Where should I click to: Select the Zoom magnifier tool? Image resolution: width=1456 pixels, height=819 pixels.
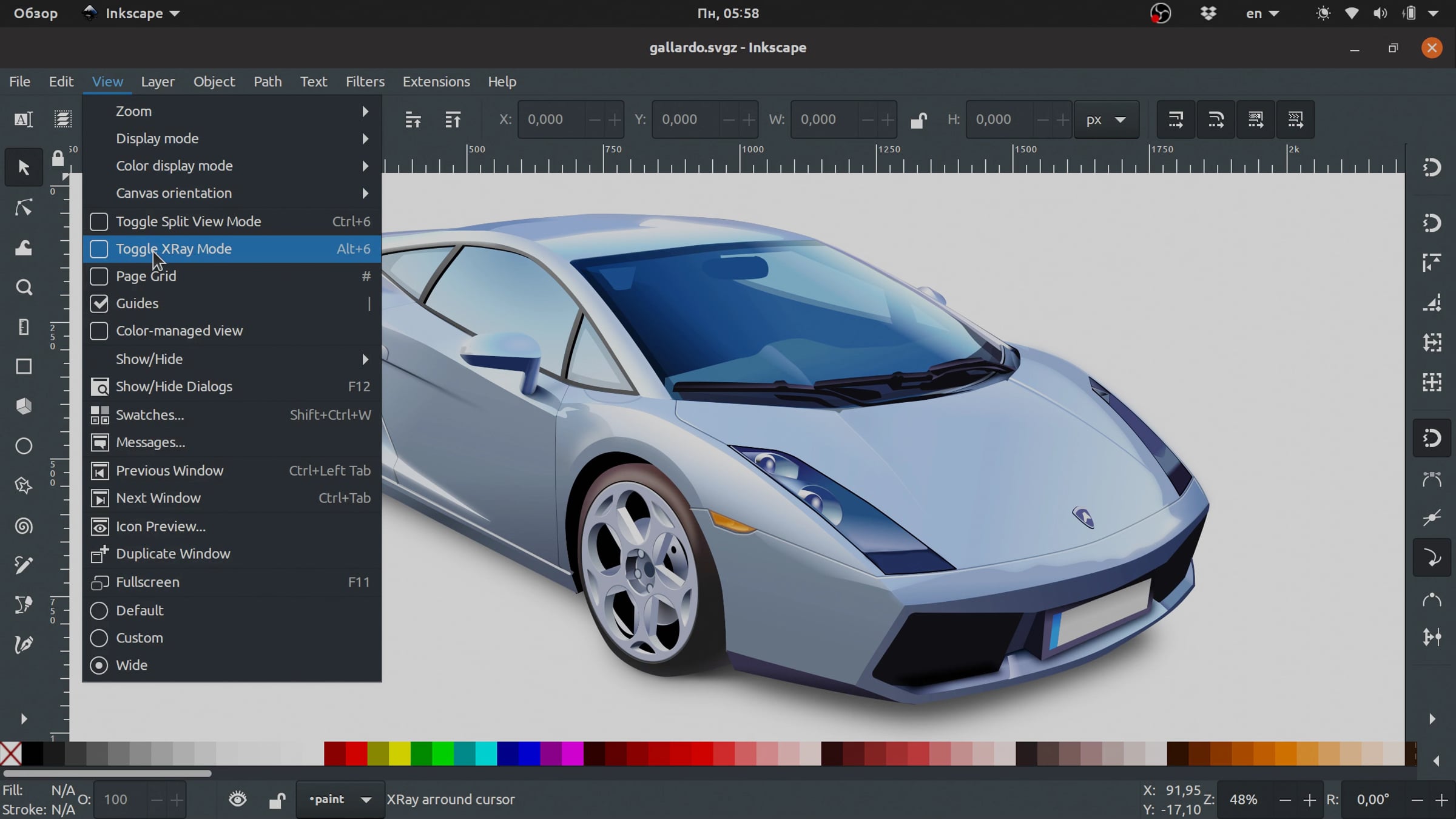tap(24, 287)
